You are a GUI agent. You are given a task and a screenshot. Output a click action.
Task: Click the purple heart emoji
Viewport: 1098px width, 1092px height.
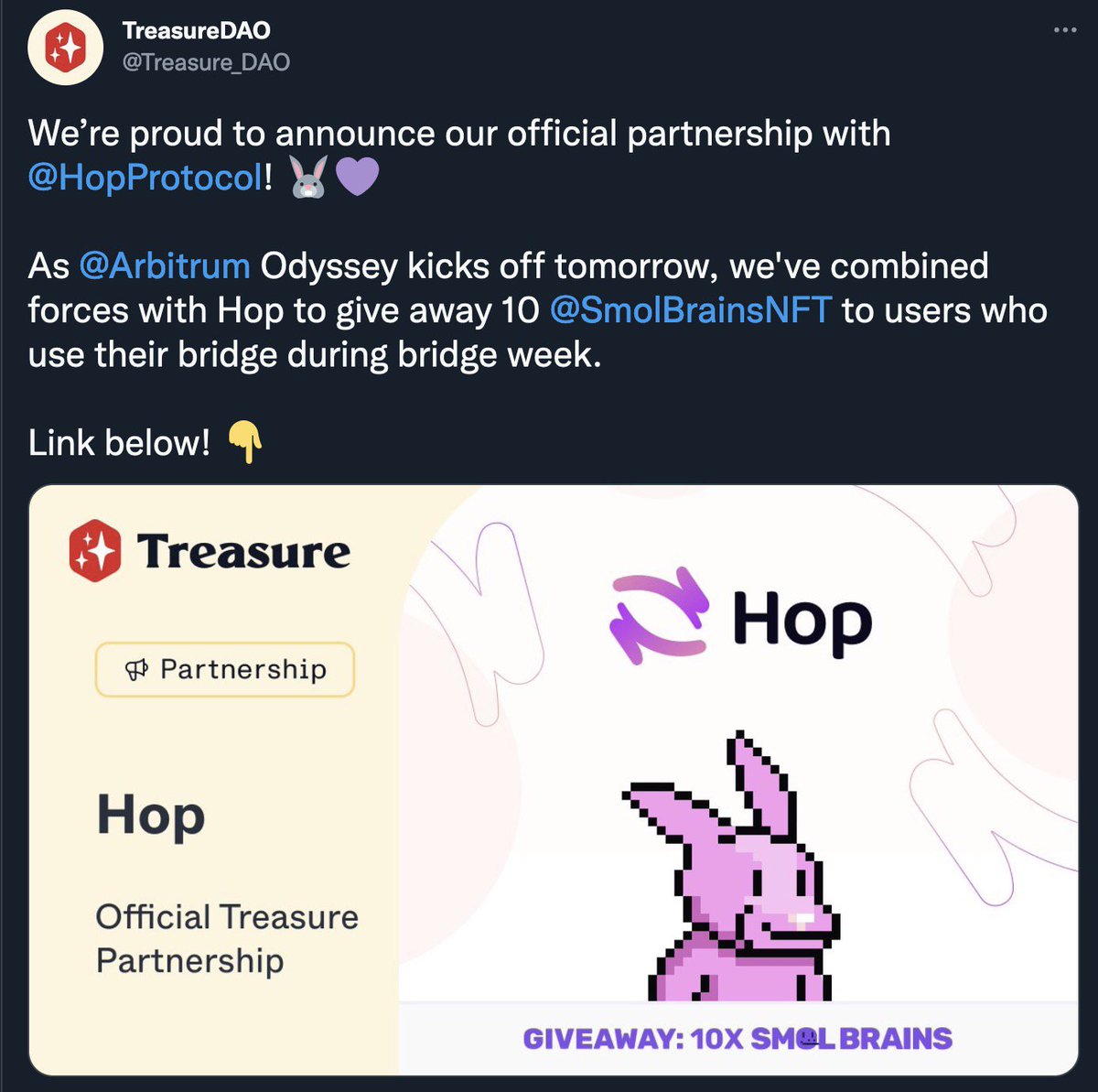click(x=357, y=177)
